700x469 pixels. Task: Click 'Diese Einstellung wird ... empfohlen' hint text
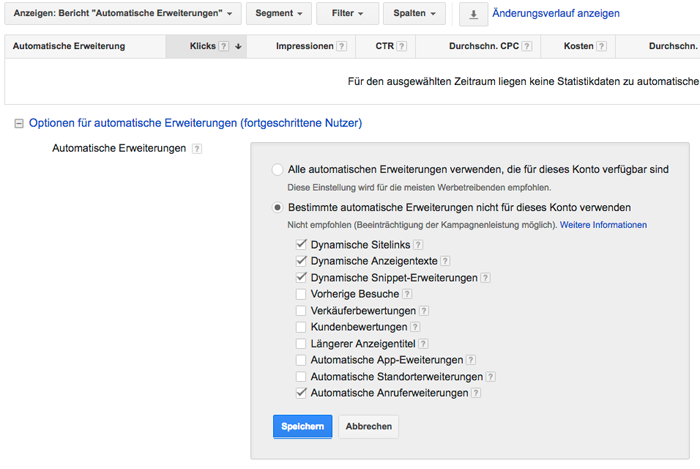[419, 188]
